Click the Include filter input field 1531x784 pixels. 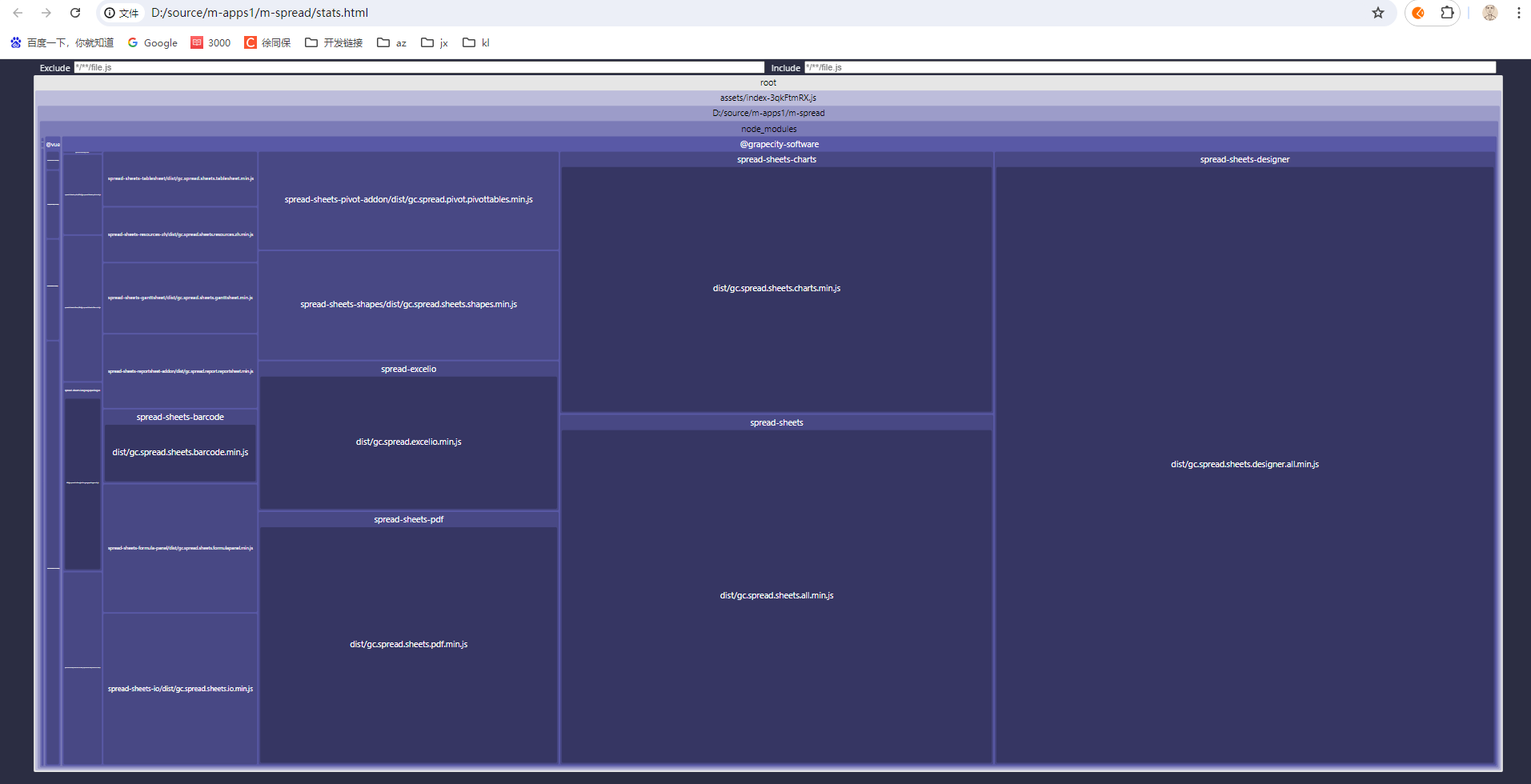coord(1150,67)
